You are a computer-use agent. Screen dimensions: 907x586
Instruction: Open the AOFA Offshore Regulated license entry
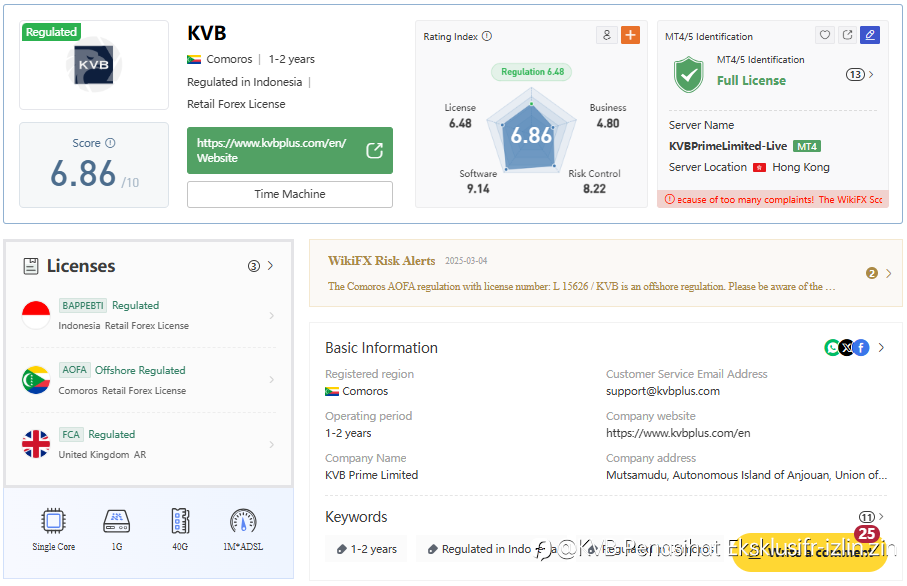(149, 380)
